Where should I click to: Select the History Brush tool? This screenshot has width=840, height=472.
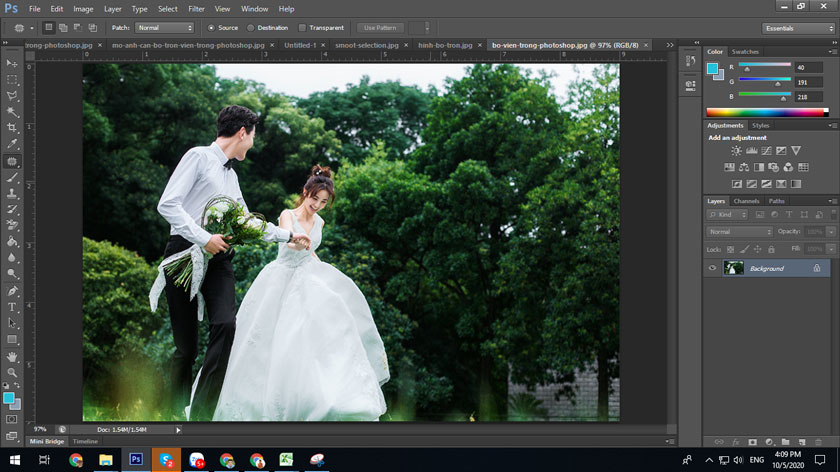coord(12,209)
